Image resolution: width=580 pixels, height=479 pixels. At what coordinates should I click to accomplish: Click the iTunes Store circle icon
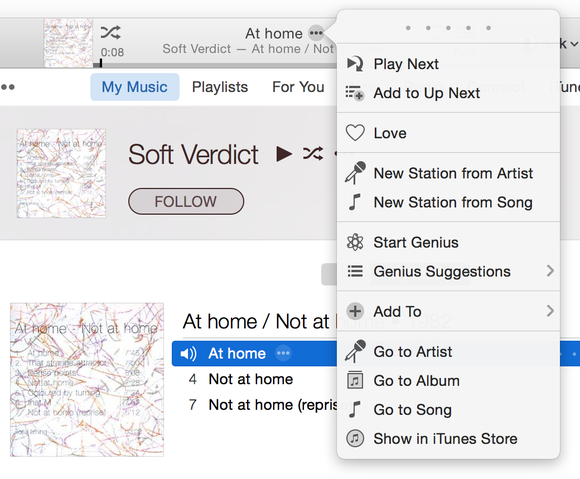point(355,438)
